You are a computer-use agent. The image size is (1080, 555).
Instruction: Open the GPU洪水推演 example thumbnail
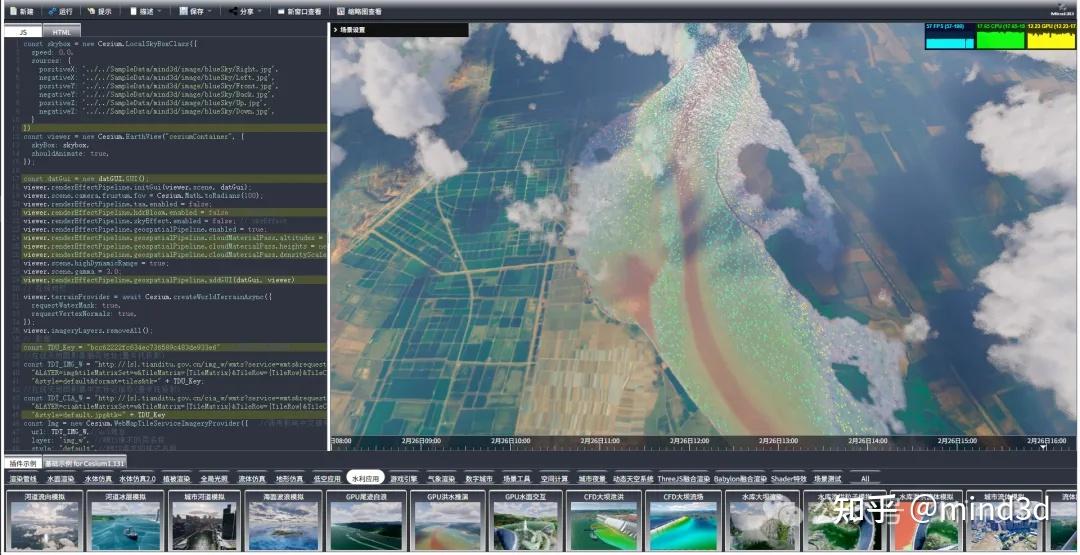tap(447, 523)
